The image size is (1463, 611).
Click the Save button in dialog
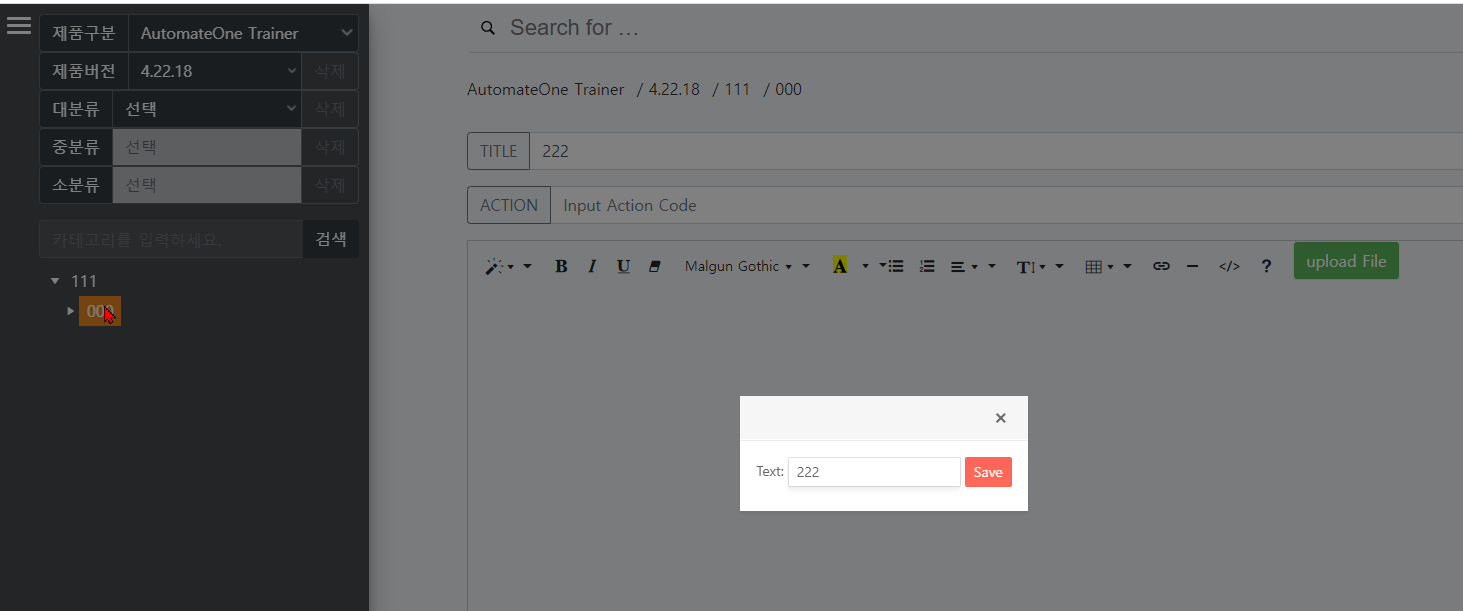[x=988, y=472]
